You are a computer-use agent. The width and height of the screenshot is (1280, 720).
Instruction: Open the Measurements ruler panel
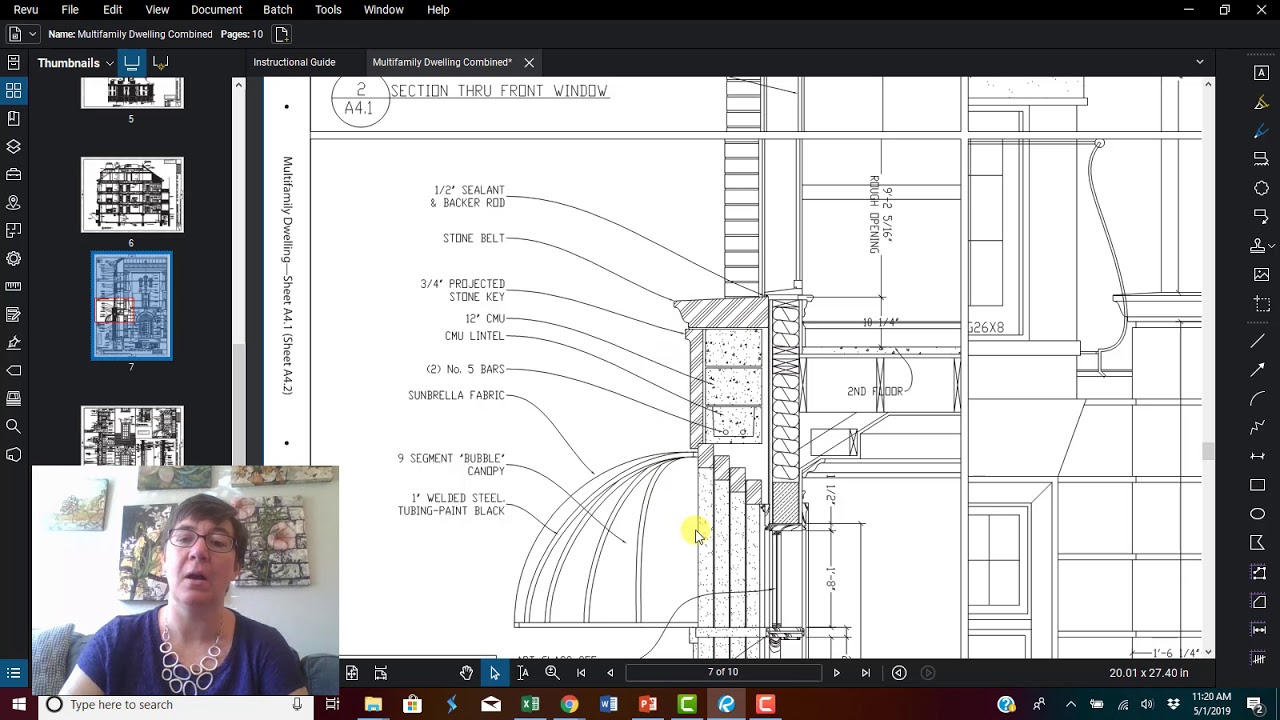(14, 286)
